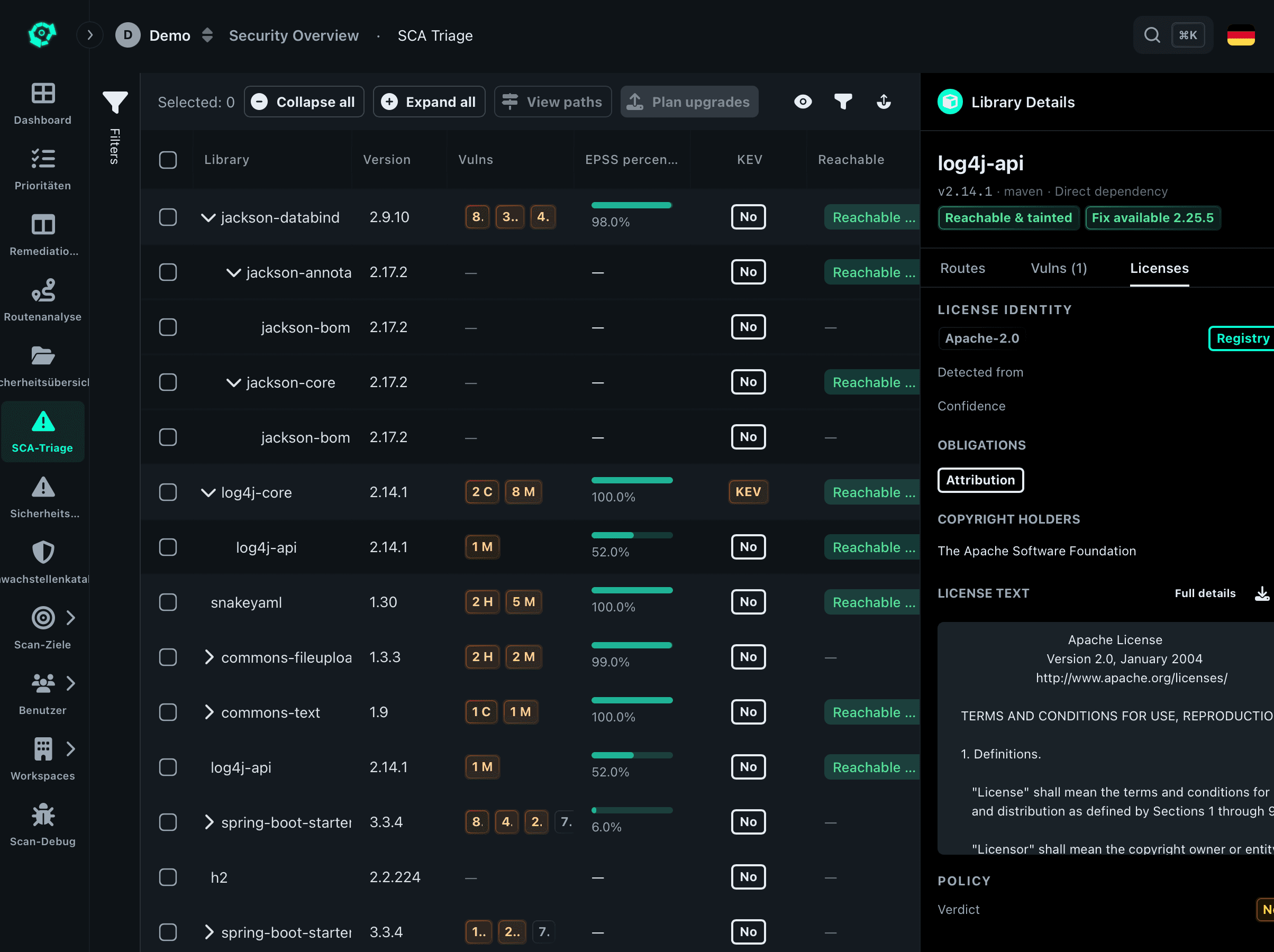The width and height of the screenshot is (1274, 952).
Task: Select the jackson-databind row checkbox
Action: [168, 217]
